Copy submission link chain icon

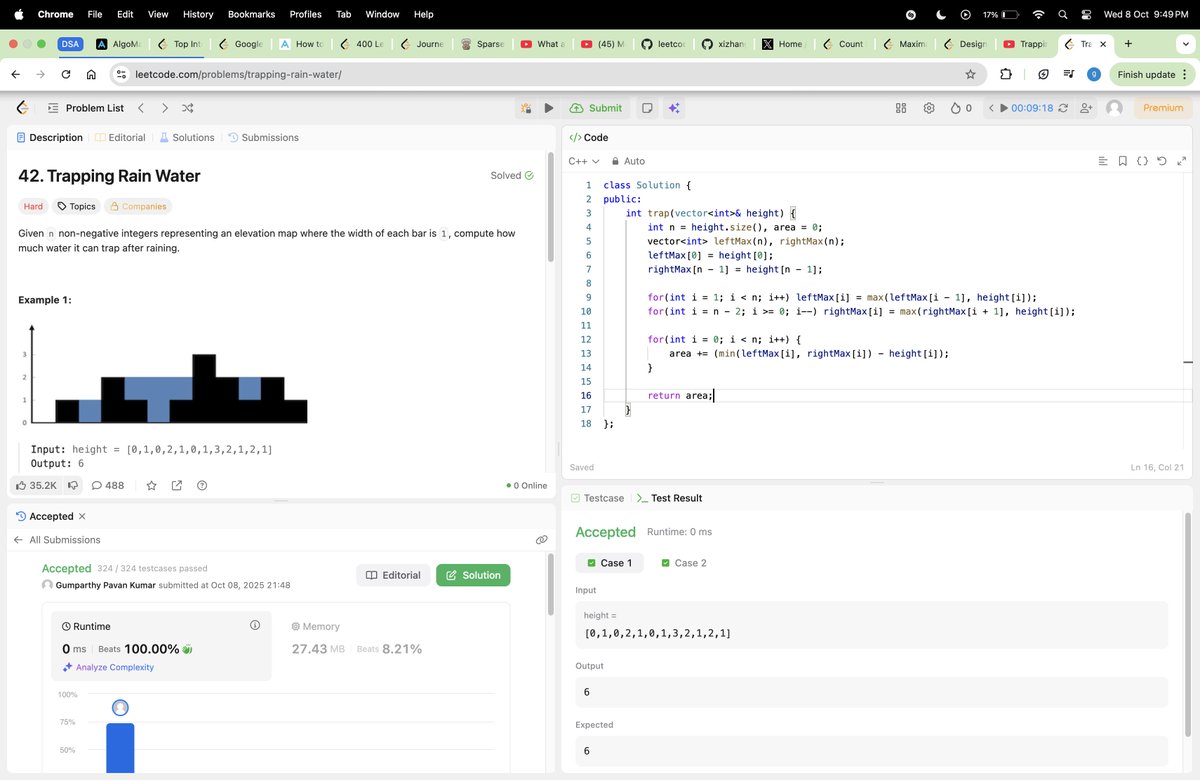(541, 540)
